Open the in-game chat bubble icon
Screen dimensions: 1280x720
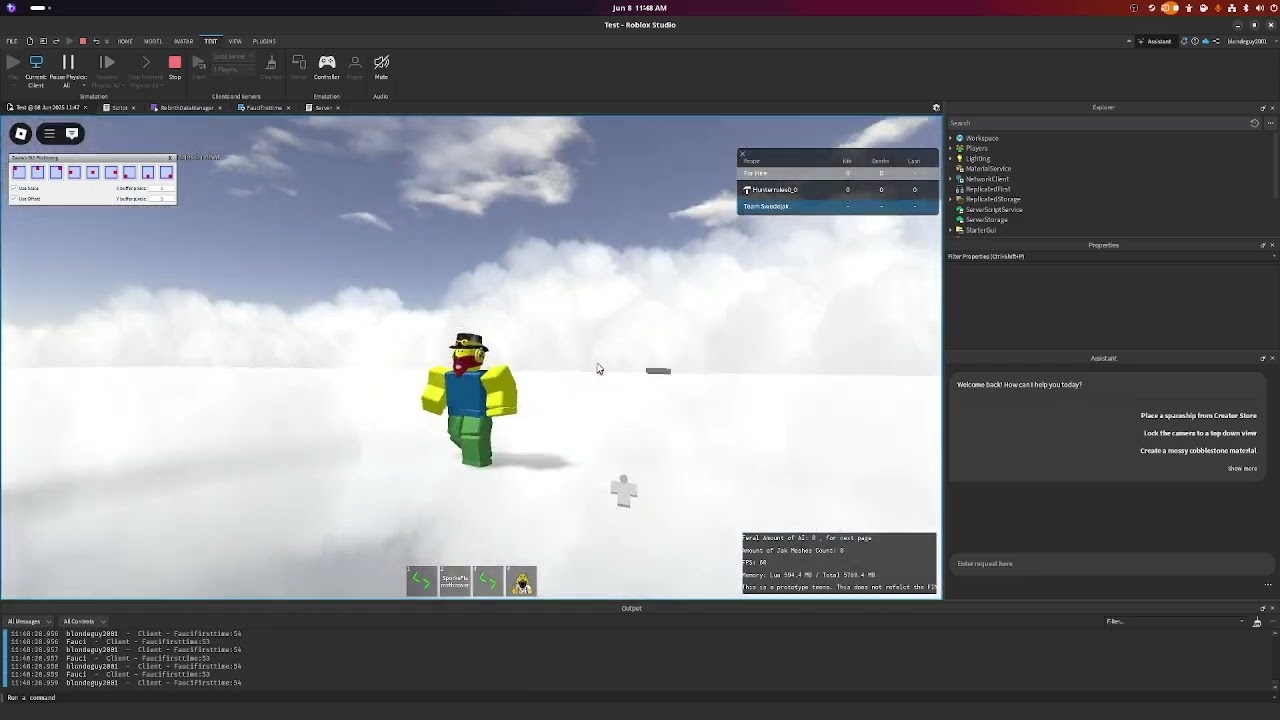72,133
